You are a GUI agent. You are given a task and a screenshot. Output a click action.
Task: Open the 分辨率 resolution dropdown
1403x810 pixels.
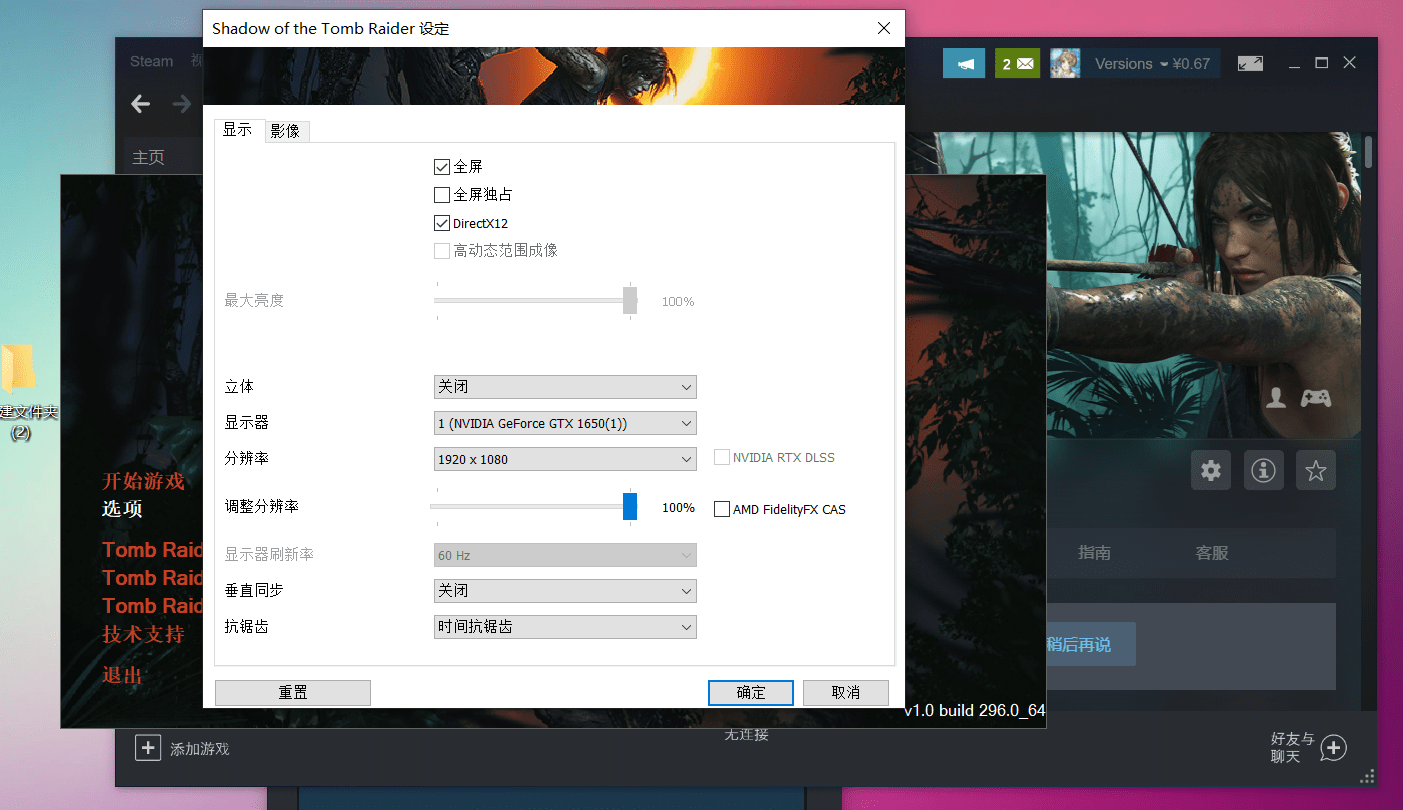point(566,459)
